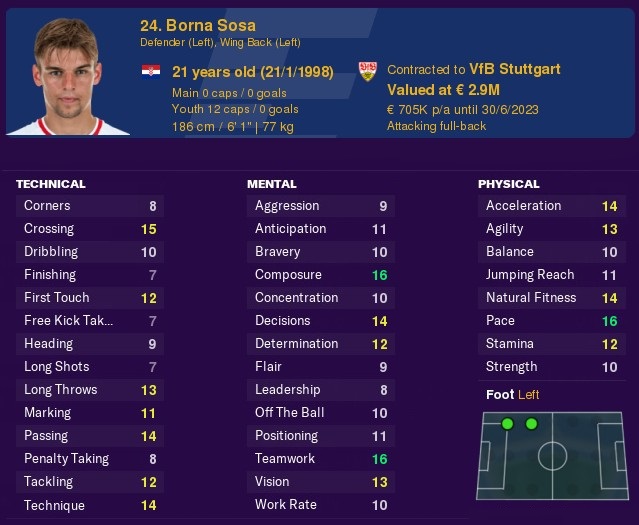The height and width of the screenshot is (525, 639).
Task: Click the MENTAL section heading
Action: tap(272, 184)
